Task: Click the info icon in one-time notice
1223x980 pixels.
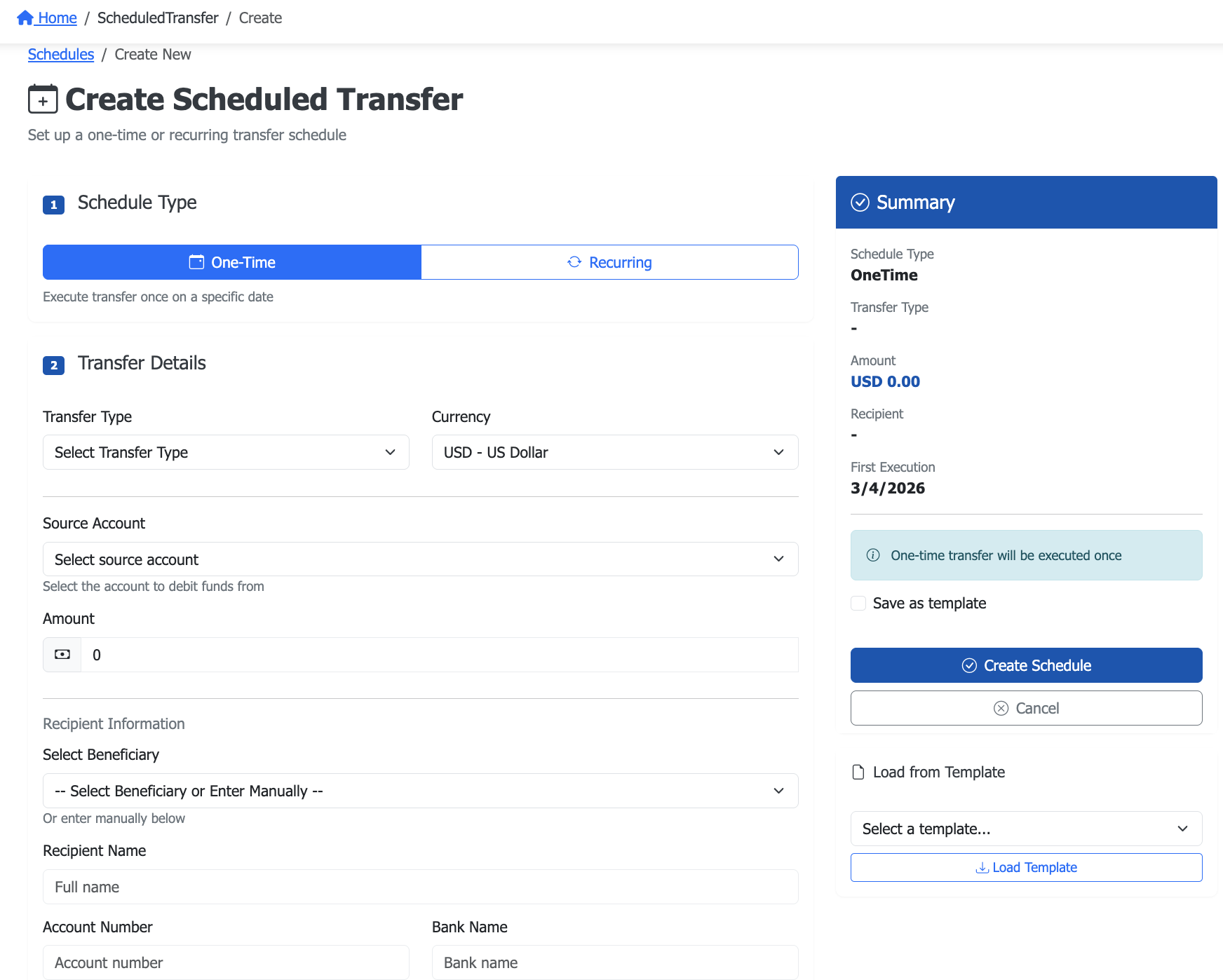Action: click(x=873, y=555)
